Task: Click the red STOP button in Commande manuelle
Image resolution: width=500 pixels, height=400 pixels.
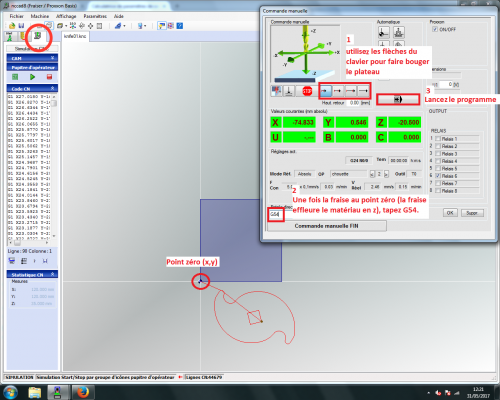Action: (307, 91)
